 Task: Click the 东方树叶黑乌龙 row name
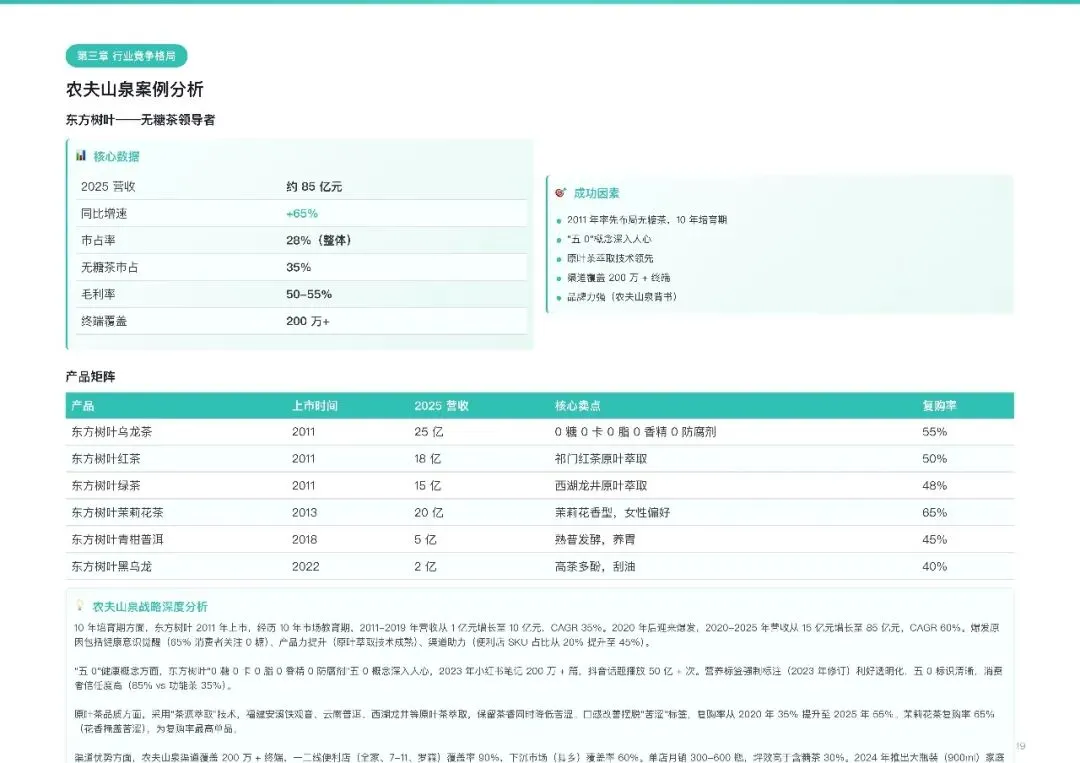point(112,567)
